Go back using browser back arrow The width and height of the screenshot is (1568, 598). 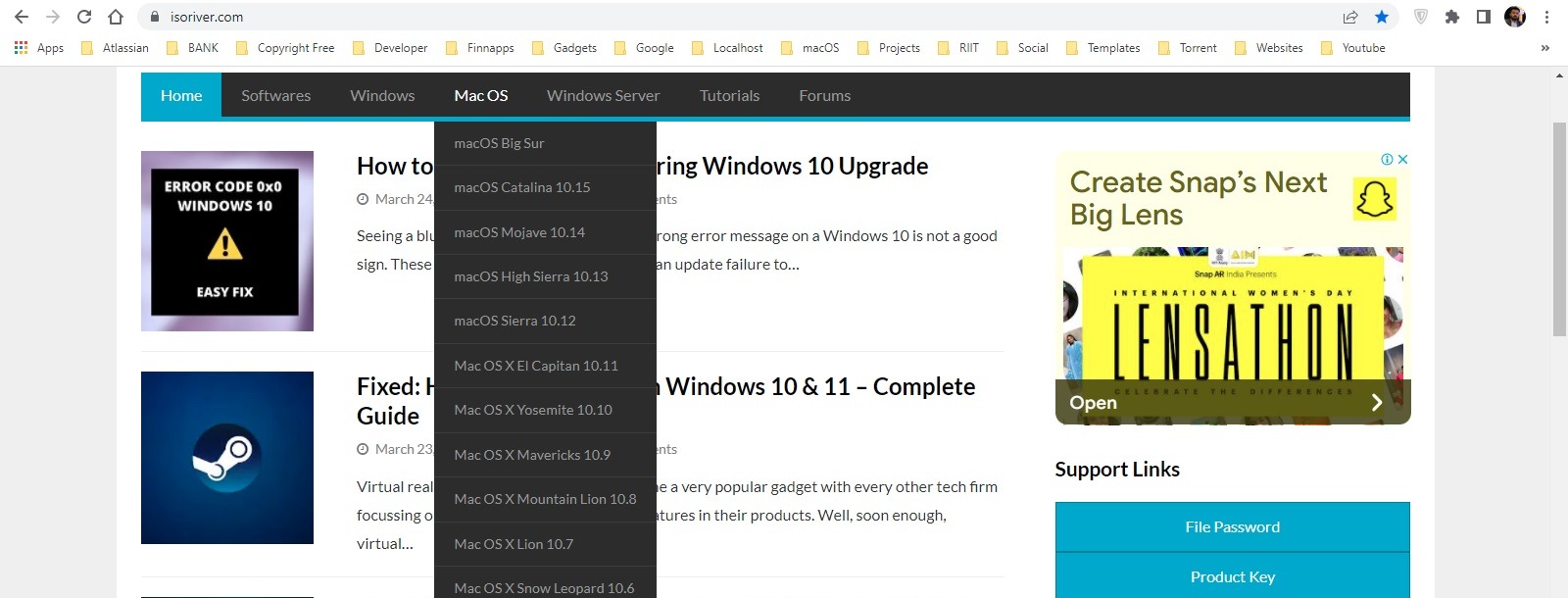22,17
